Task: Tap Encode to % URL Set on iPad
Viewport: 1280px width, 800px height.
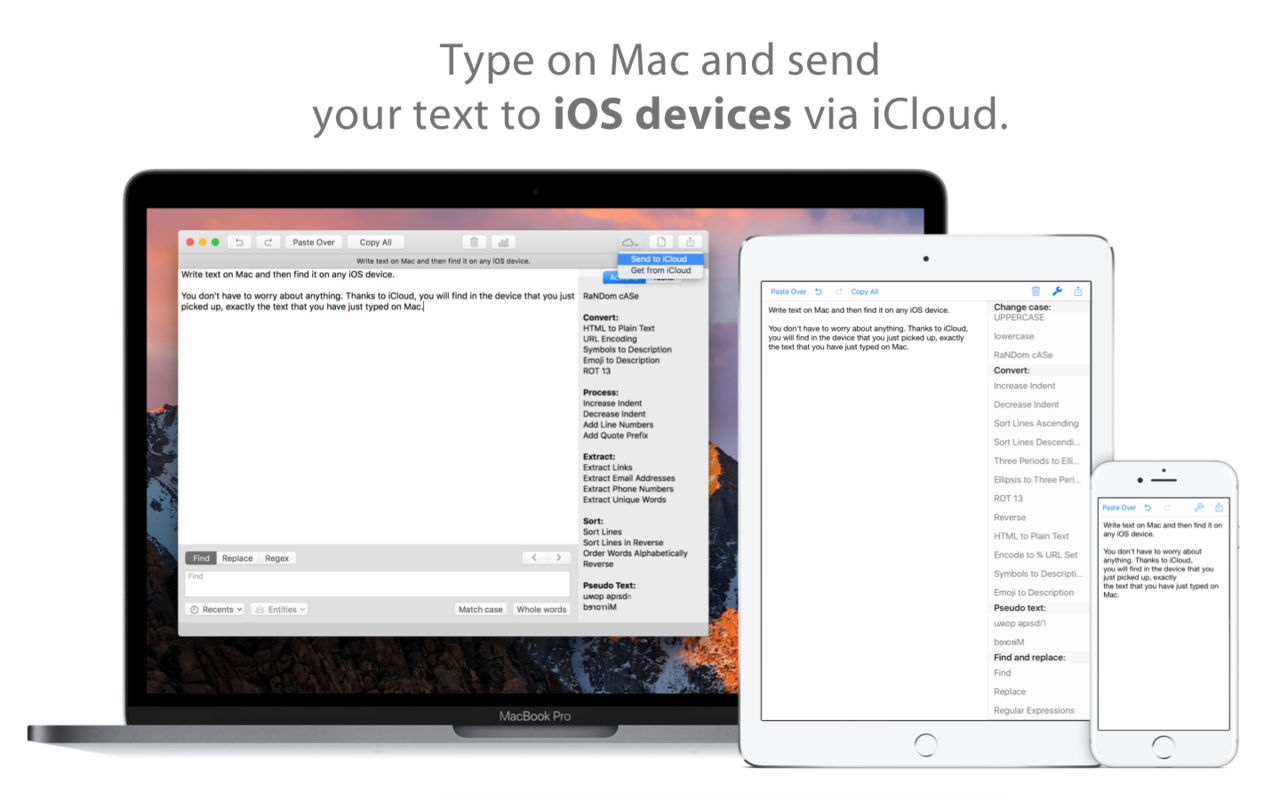Action: 1036,555
